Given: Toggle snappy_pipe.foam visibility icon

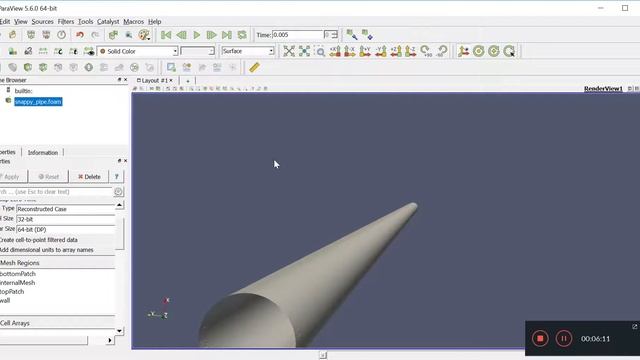Looking at the screenshot, I should (8, 101).
